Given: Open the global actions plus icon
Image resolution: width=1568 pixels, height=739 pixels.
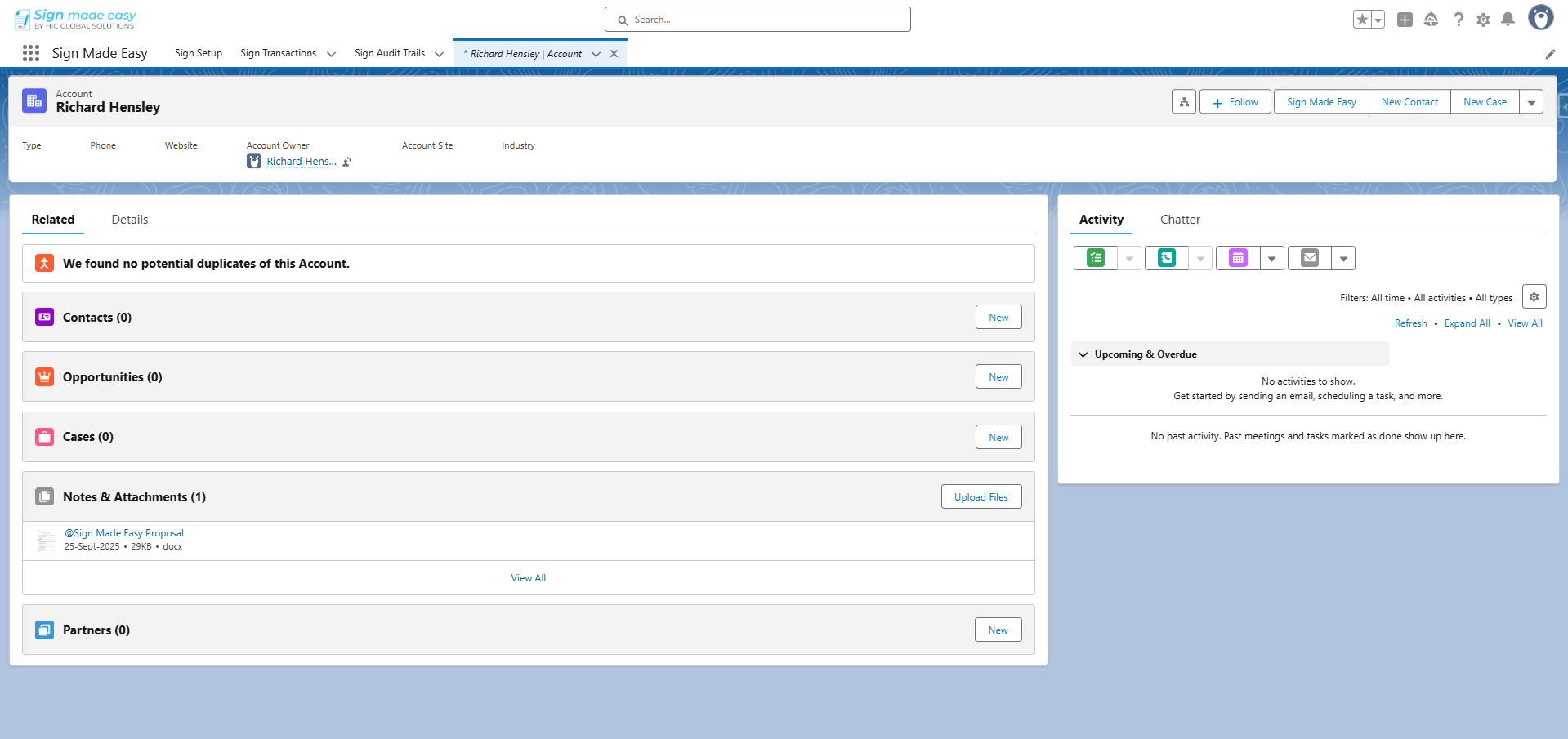Looking at the screenshot, I should coord(1405,20).
